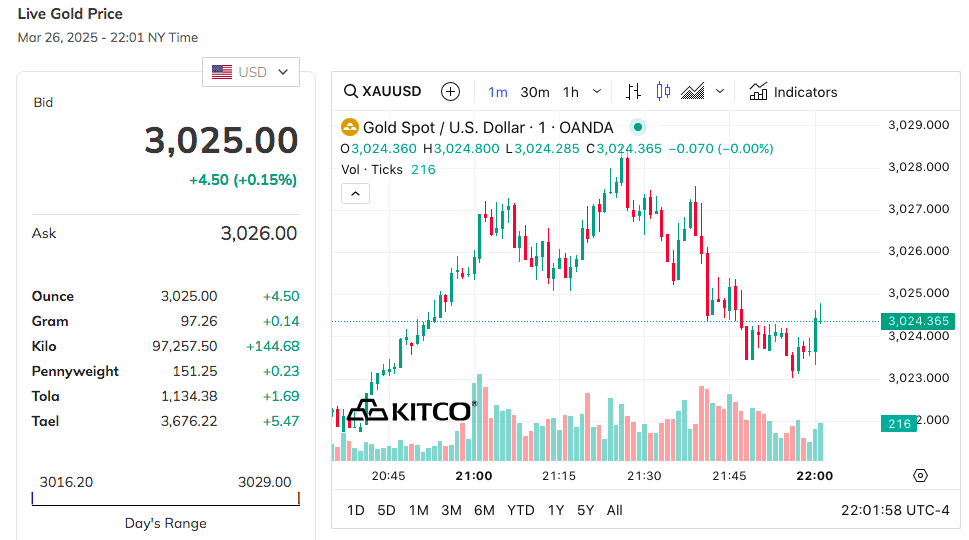Click the 22:01:58 UTC-4 timezone button

pyautogui.click(x=895, y=510)
